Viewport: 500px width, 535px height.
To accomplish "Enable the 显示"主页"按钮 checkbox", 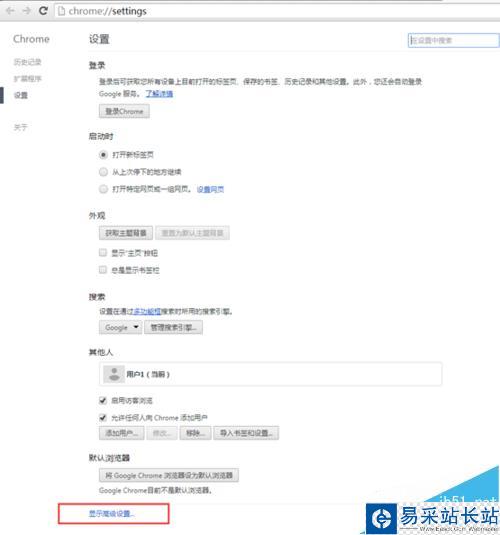I will point(103,252).
